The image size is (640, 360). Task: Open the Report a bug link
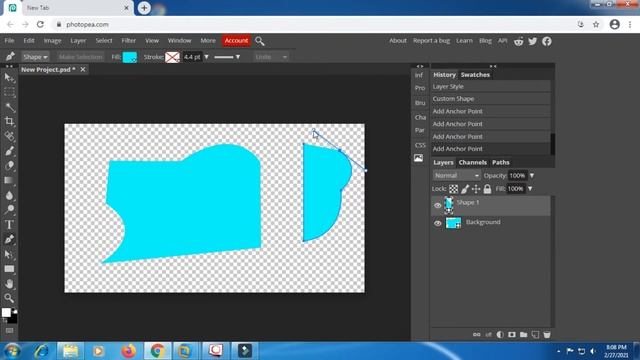coord(431,41)
